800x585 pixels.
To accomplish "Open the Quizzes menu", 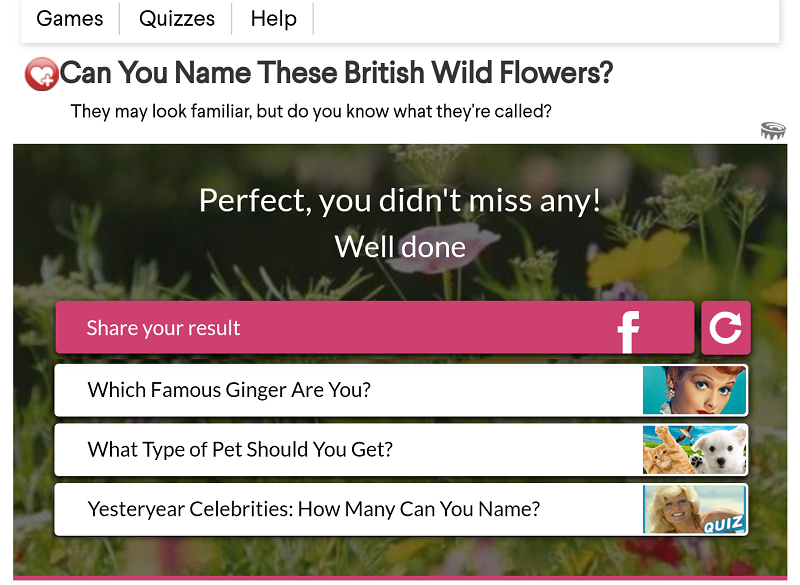I will coord(176,18).
